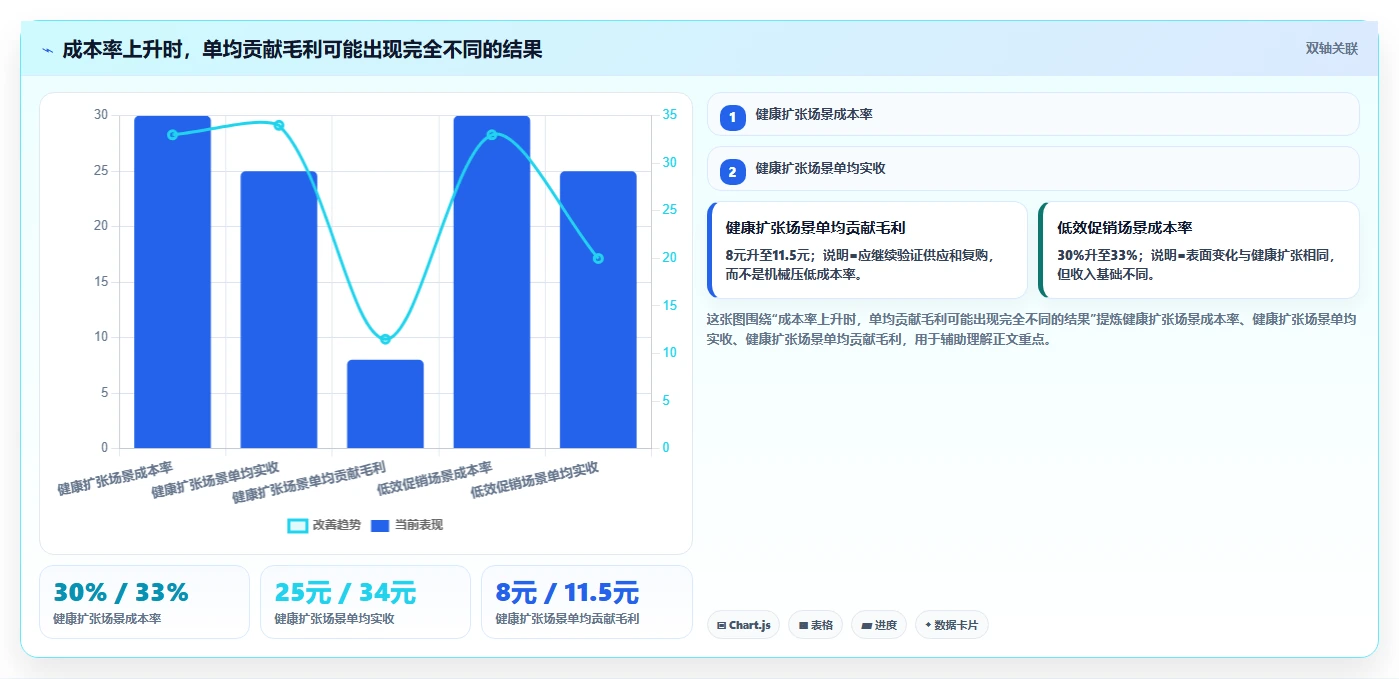1399x679 pixels.
Task: Click the 表格 tag icon
Action: click(x=803, y=625)
